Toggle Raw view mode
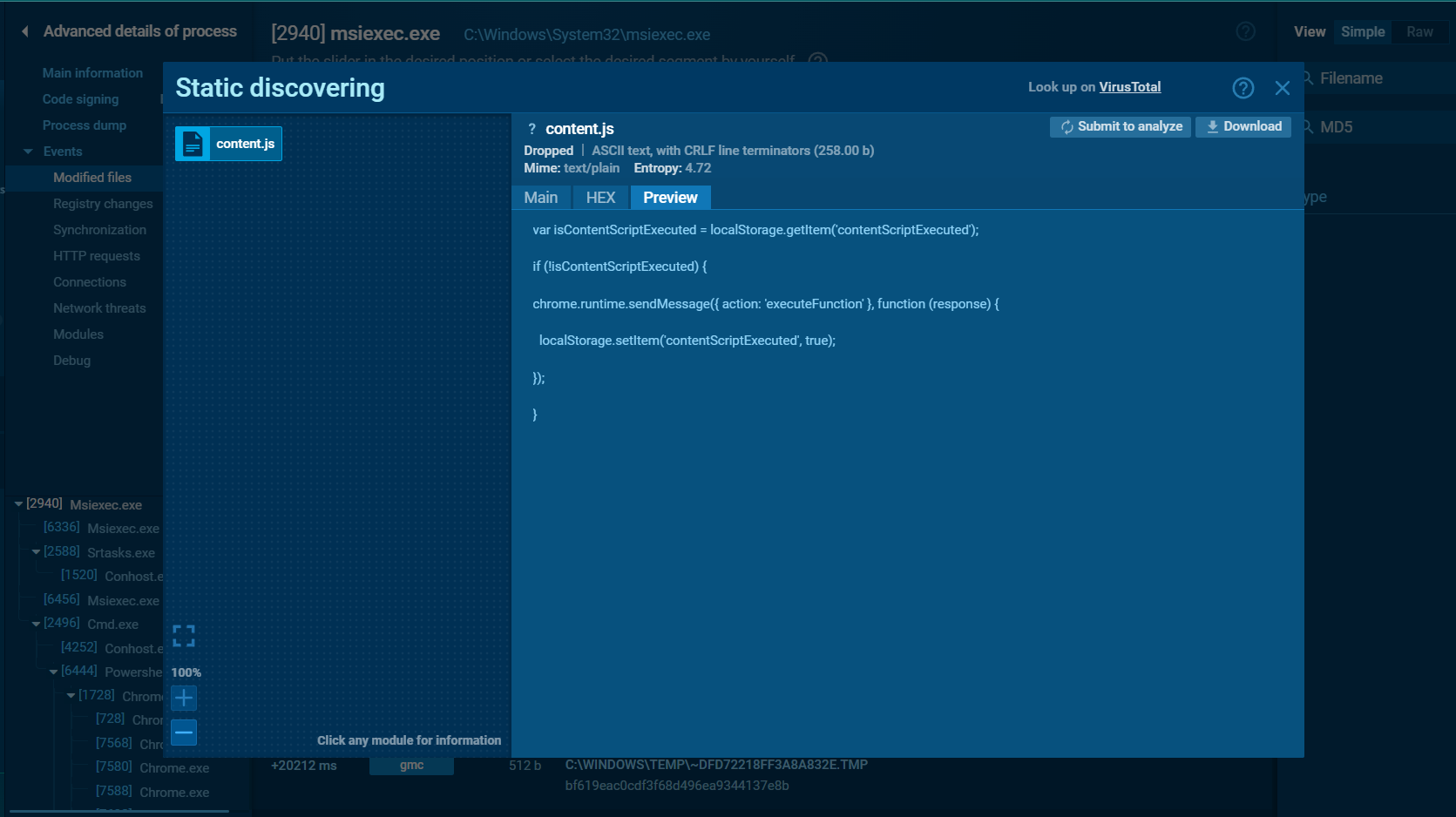This screenshot has height=817, width=1456. pos(1419,31)
